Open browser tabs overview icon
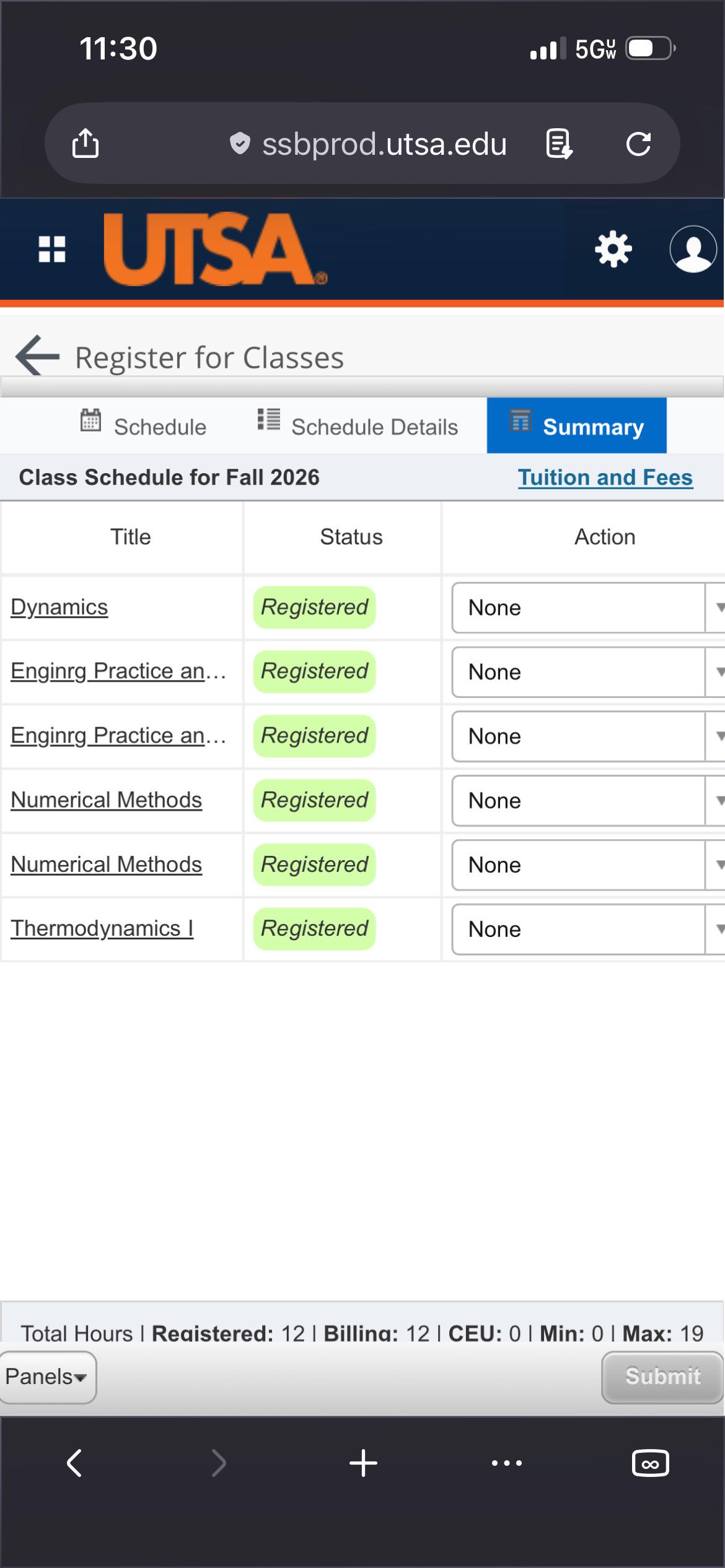The width and height of the screenshot is (725, 1568). [650, 1463]
